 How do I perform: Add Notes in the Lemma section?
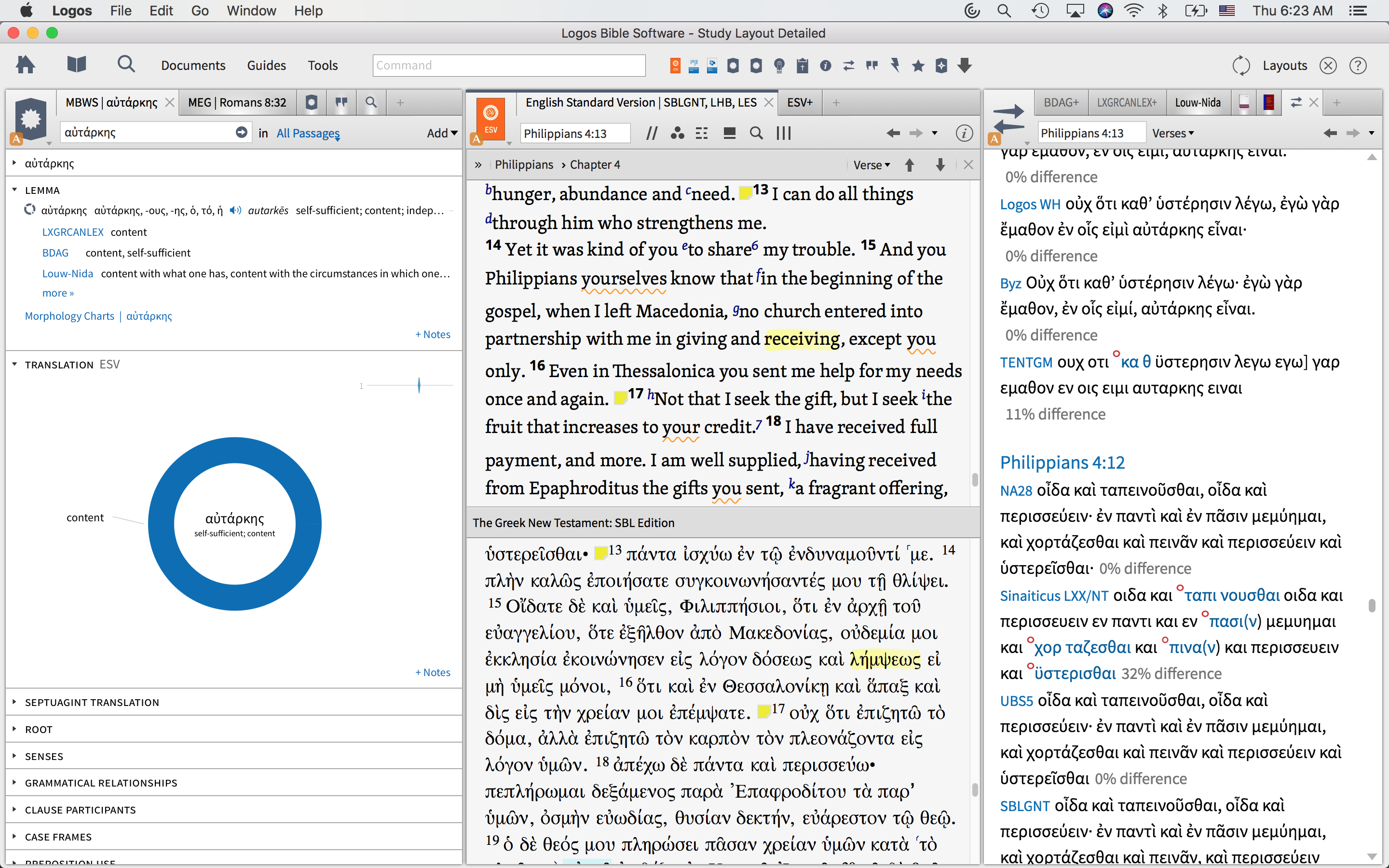coord(433,334)
